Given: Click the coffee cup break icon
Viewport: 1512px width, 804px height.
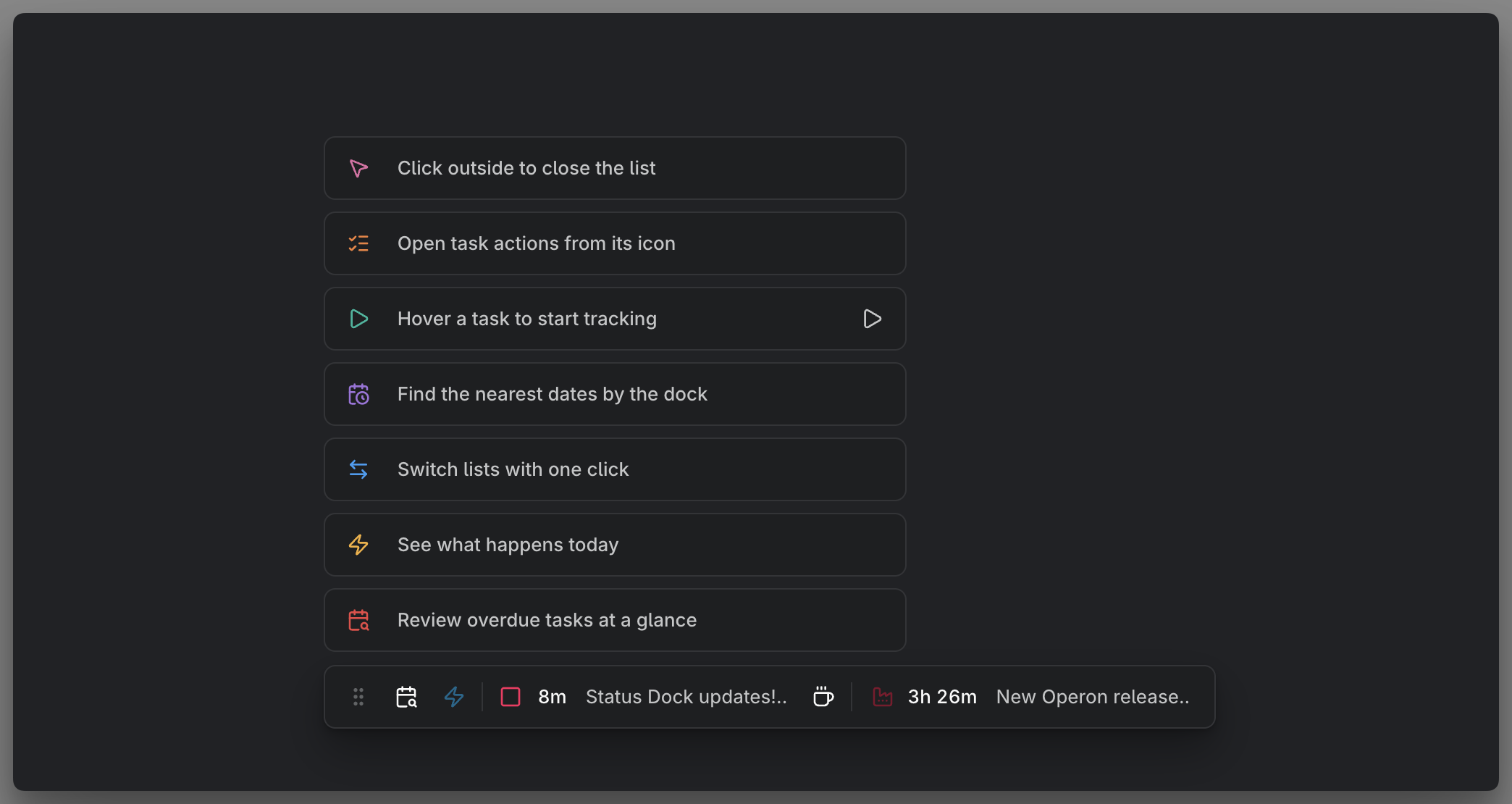Looking at the screenshot, I should (823, 697).
